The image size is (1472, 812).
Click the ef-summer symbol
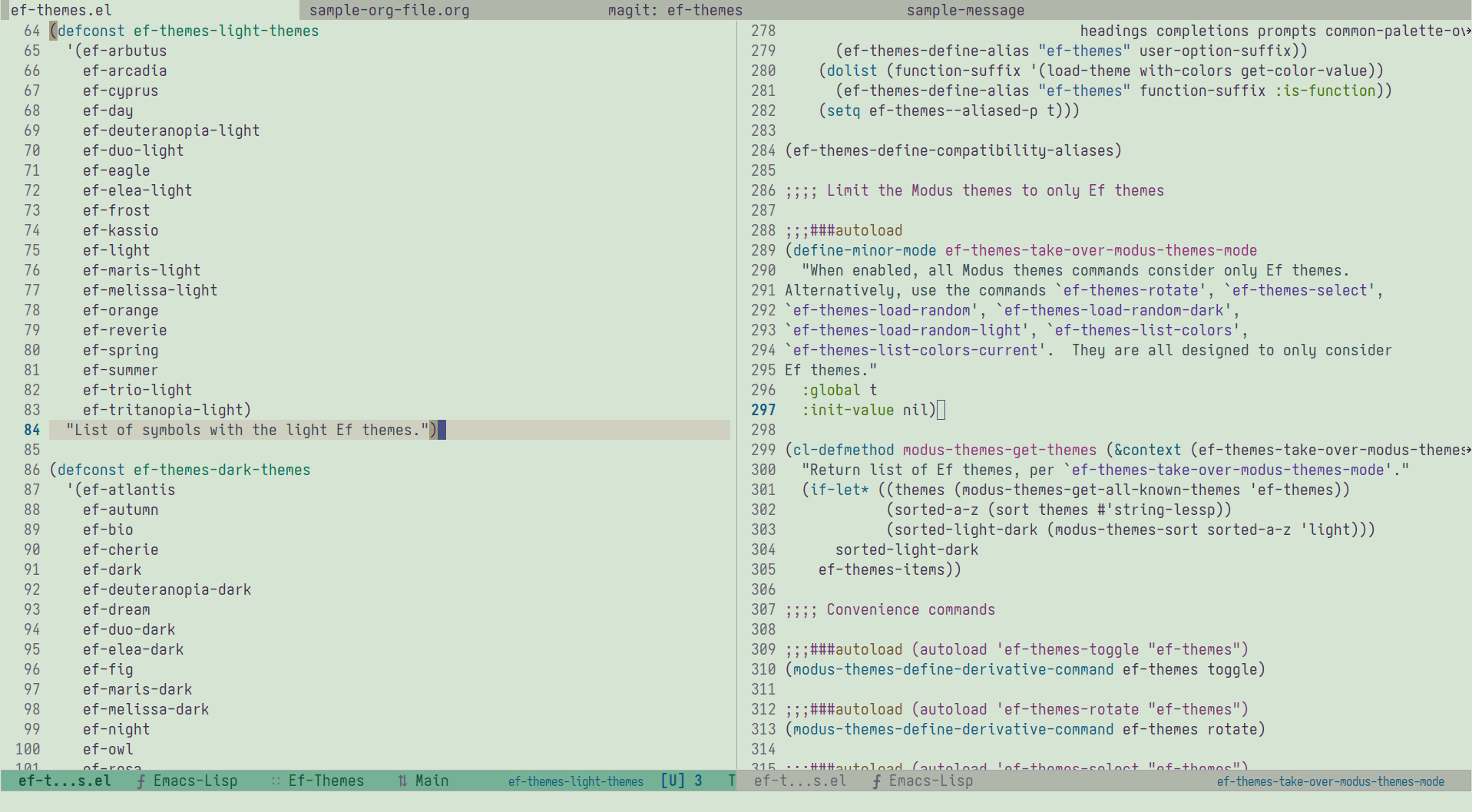(x=121, y=370)
